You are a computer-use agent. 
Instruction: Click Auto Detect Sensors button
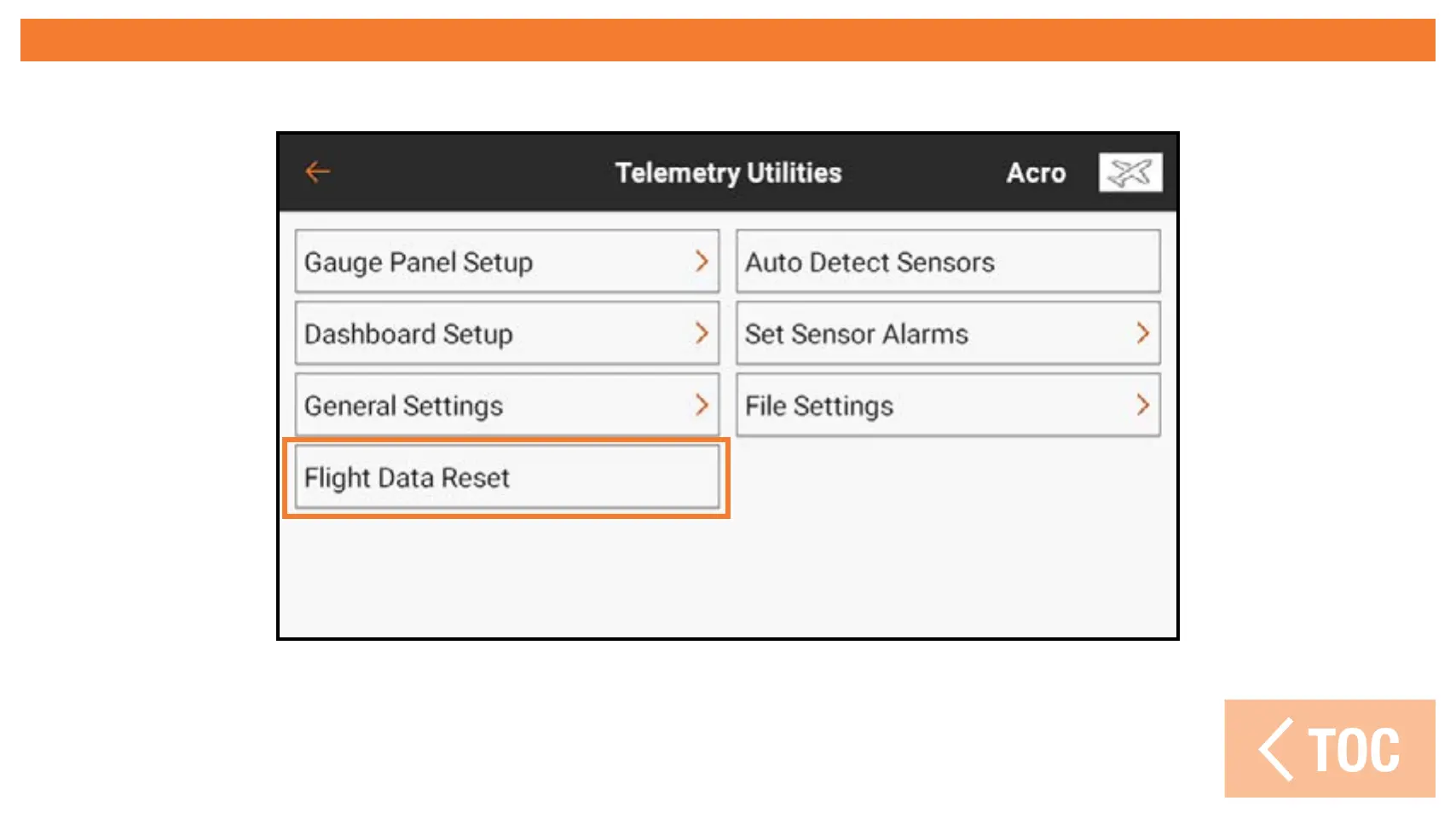(x=947, y=262)
